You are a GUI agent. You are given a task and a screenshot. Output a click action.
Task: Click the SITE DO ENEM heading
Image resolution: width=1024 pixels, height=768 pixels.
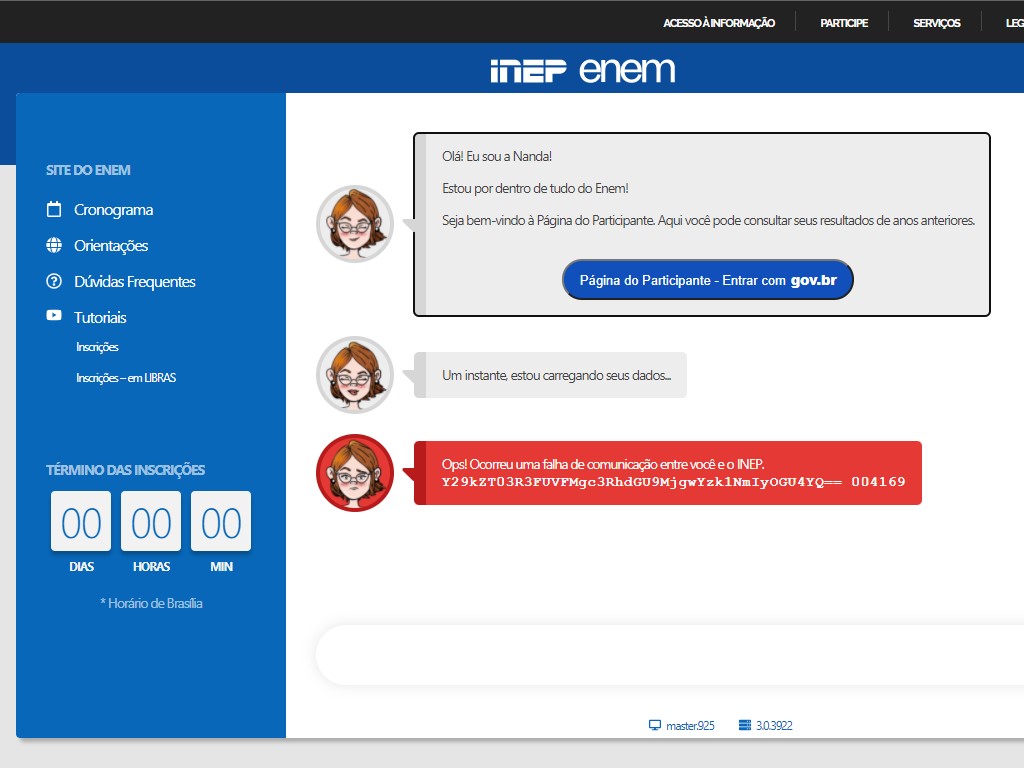click(x=88, y=170)
